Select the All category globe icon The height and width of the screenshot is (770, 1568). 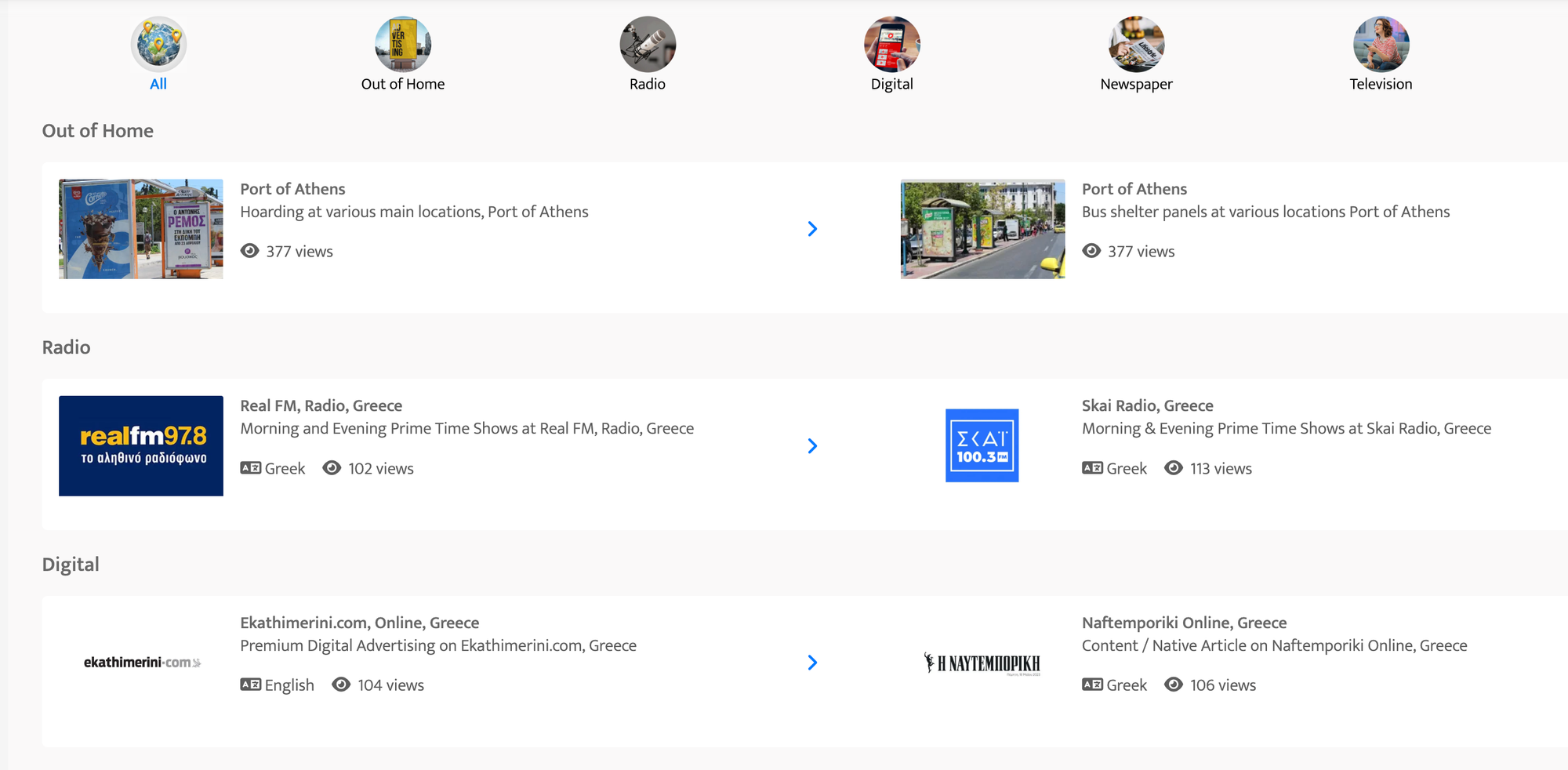(x=158, y=44)
